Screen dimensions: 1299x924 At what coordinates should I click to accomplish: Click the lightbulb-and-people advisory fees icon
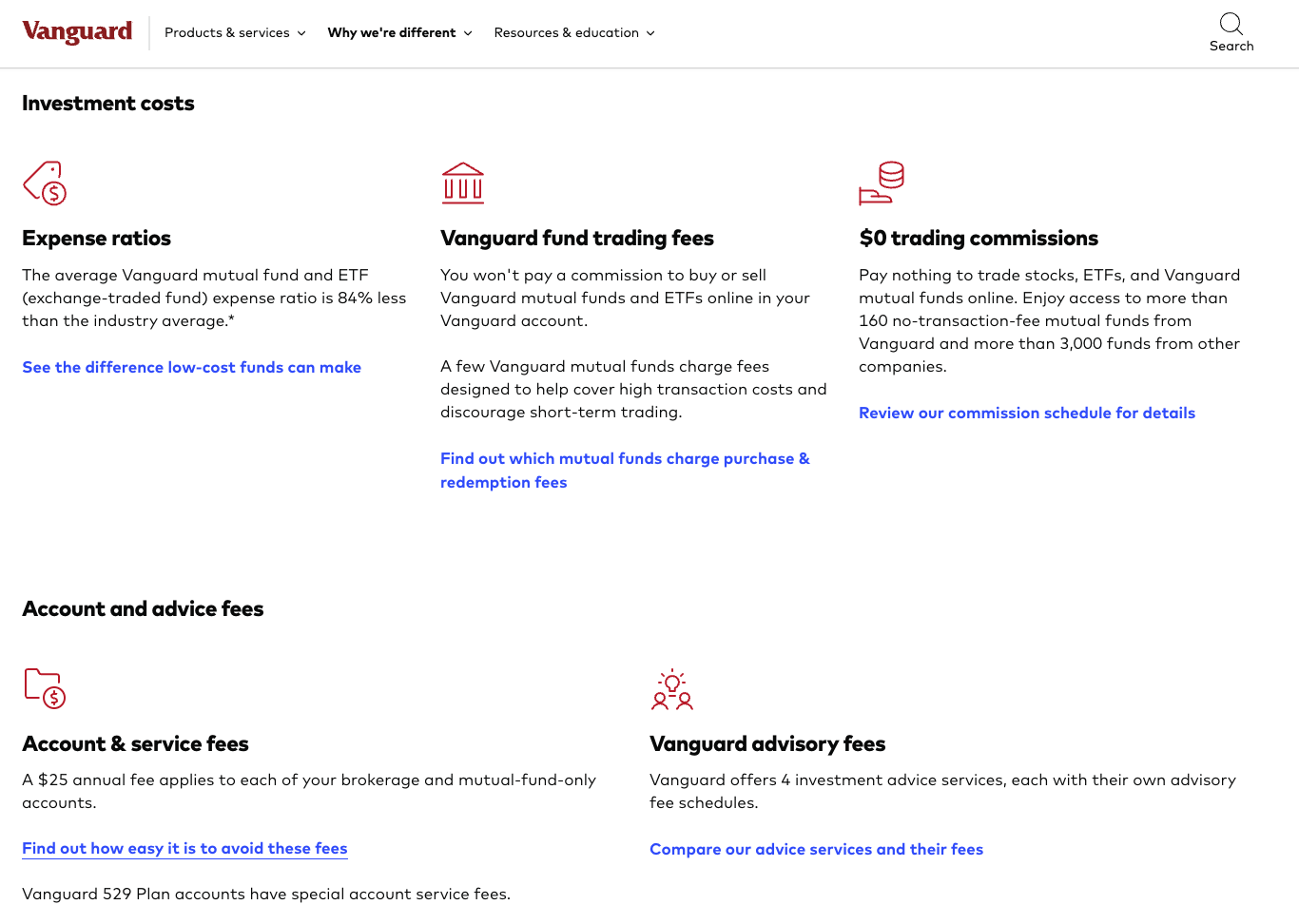tap(672, 689)
